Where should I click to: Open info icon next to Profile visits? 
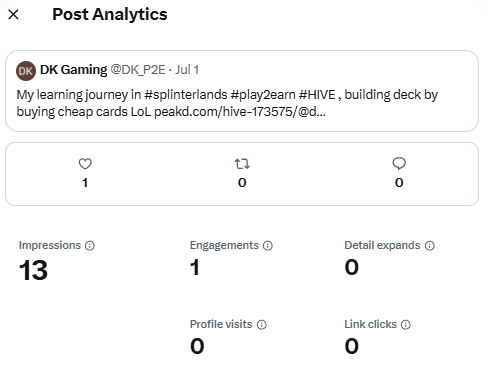262,325
